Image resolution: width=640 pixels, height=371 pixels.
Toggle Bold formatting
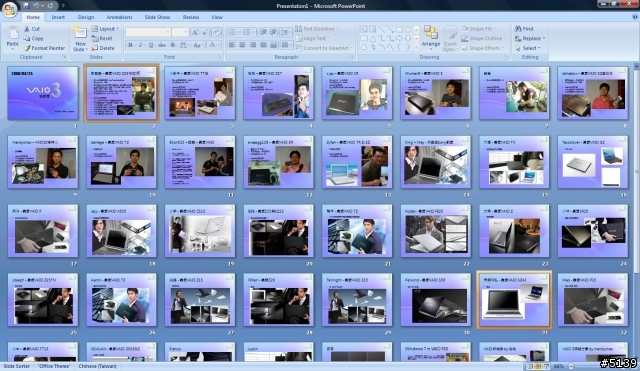pyautogui.click(x=130, y=45)
